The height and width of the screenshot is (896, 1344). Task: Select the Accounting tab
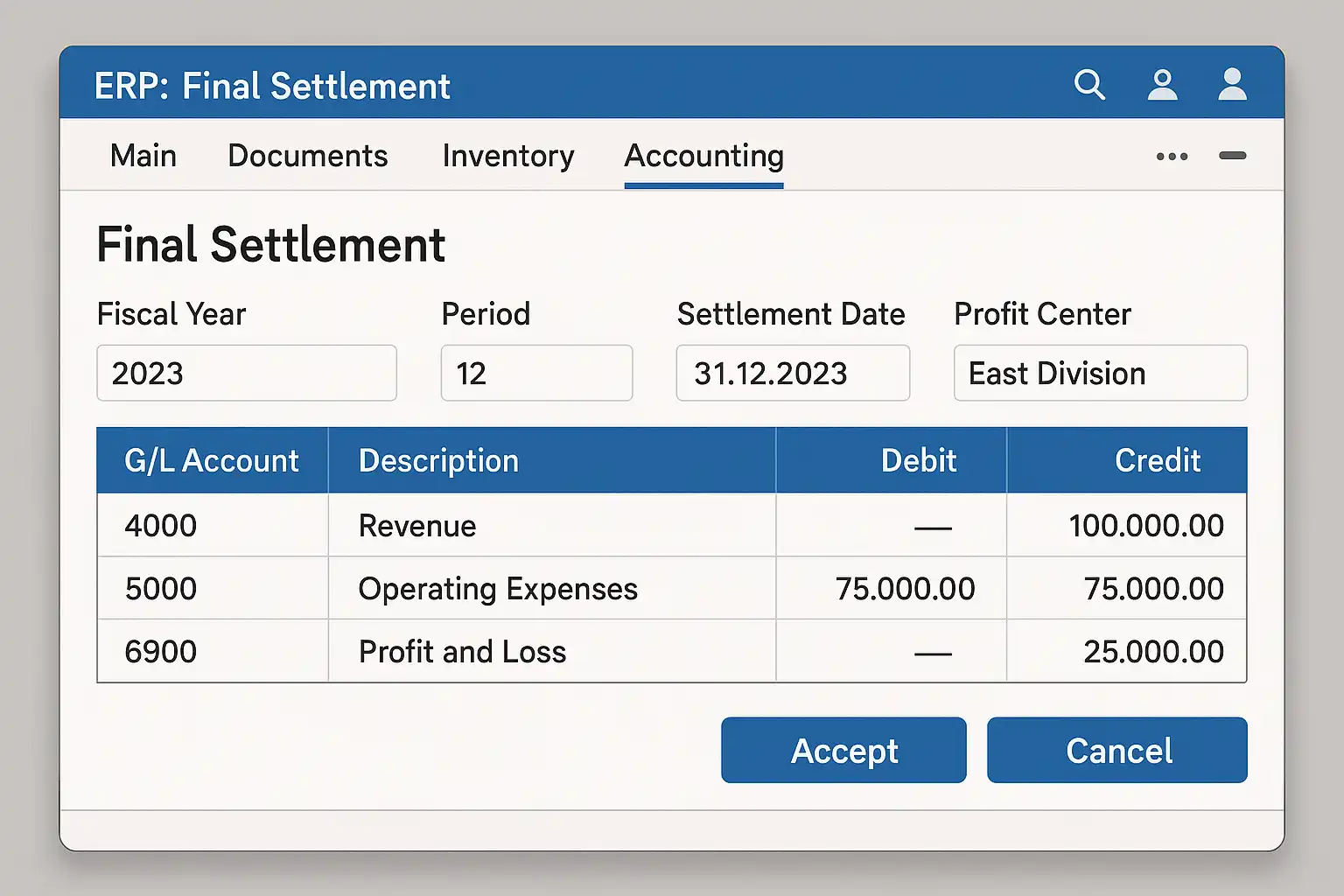[x=703, y=156]
